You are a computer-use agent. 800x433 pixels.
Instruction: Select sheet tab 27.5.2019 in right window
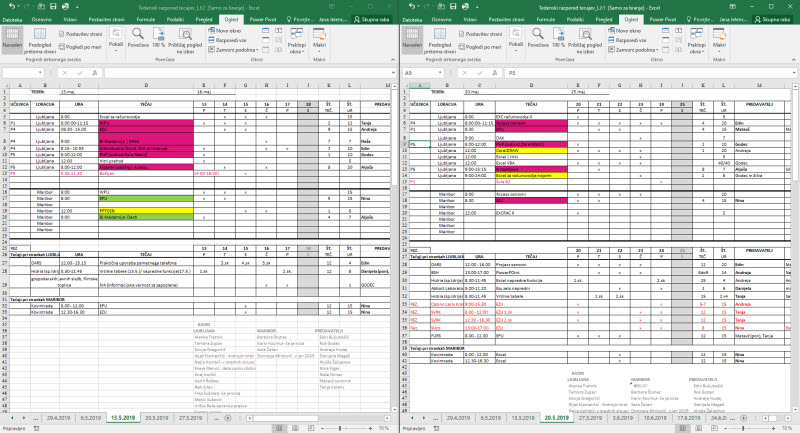point(590,418)
